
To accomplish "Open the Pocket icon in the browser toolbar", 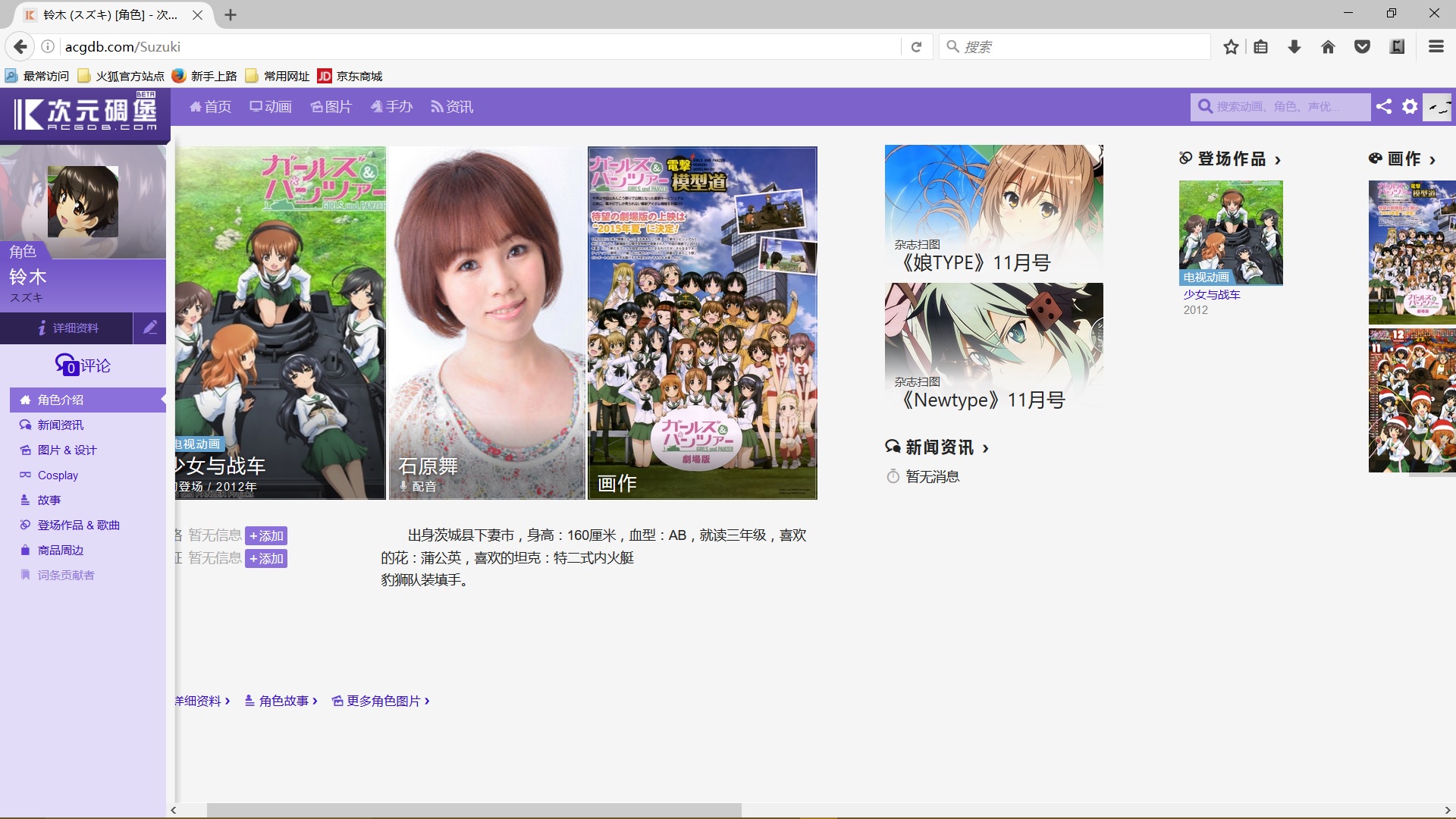I will click(x=1362, y=47).
